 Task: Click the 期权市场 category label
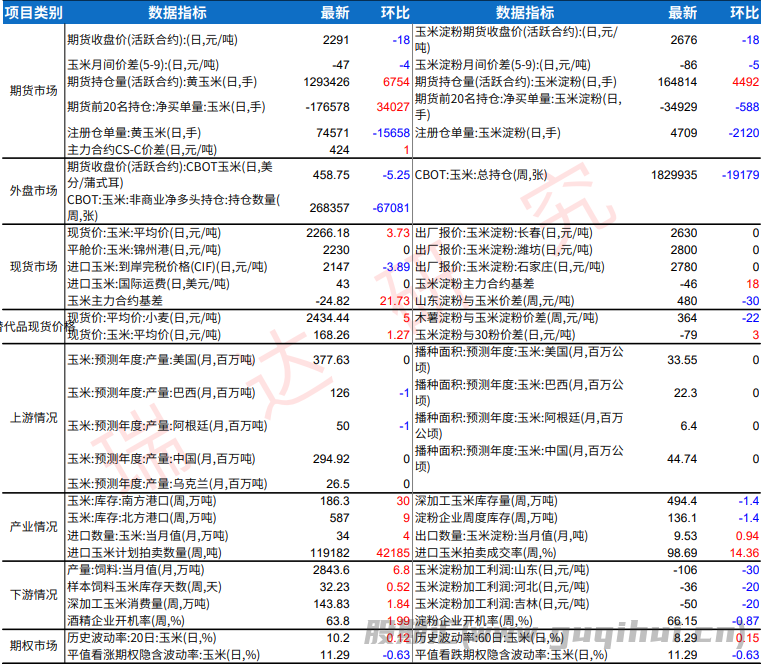tap(33, 646)
